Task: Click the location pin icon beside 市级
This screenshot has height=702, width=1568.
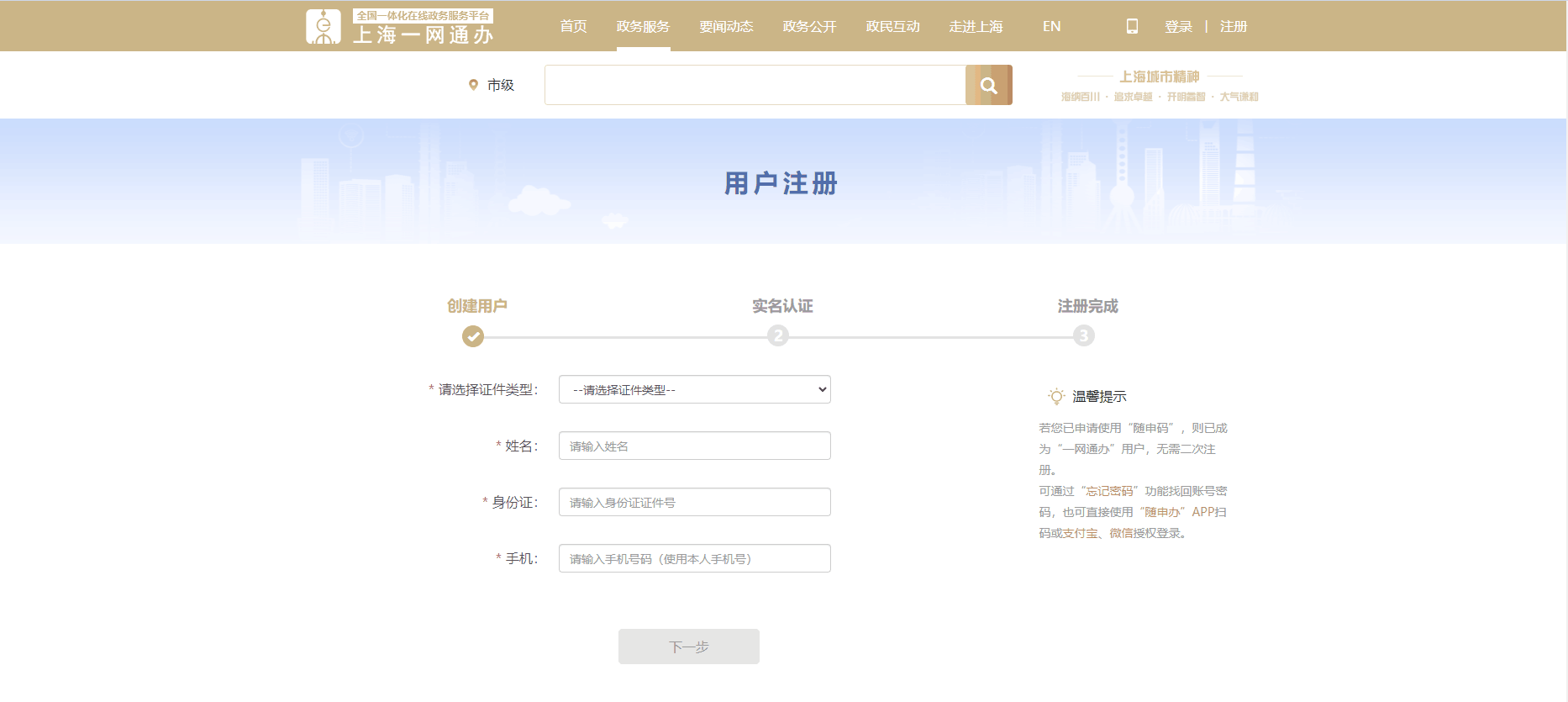Action: pyautogui.click(x=473, y=85)
